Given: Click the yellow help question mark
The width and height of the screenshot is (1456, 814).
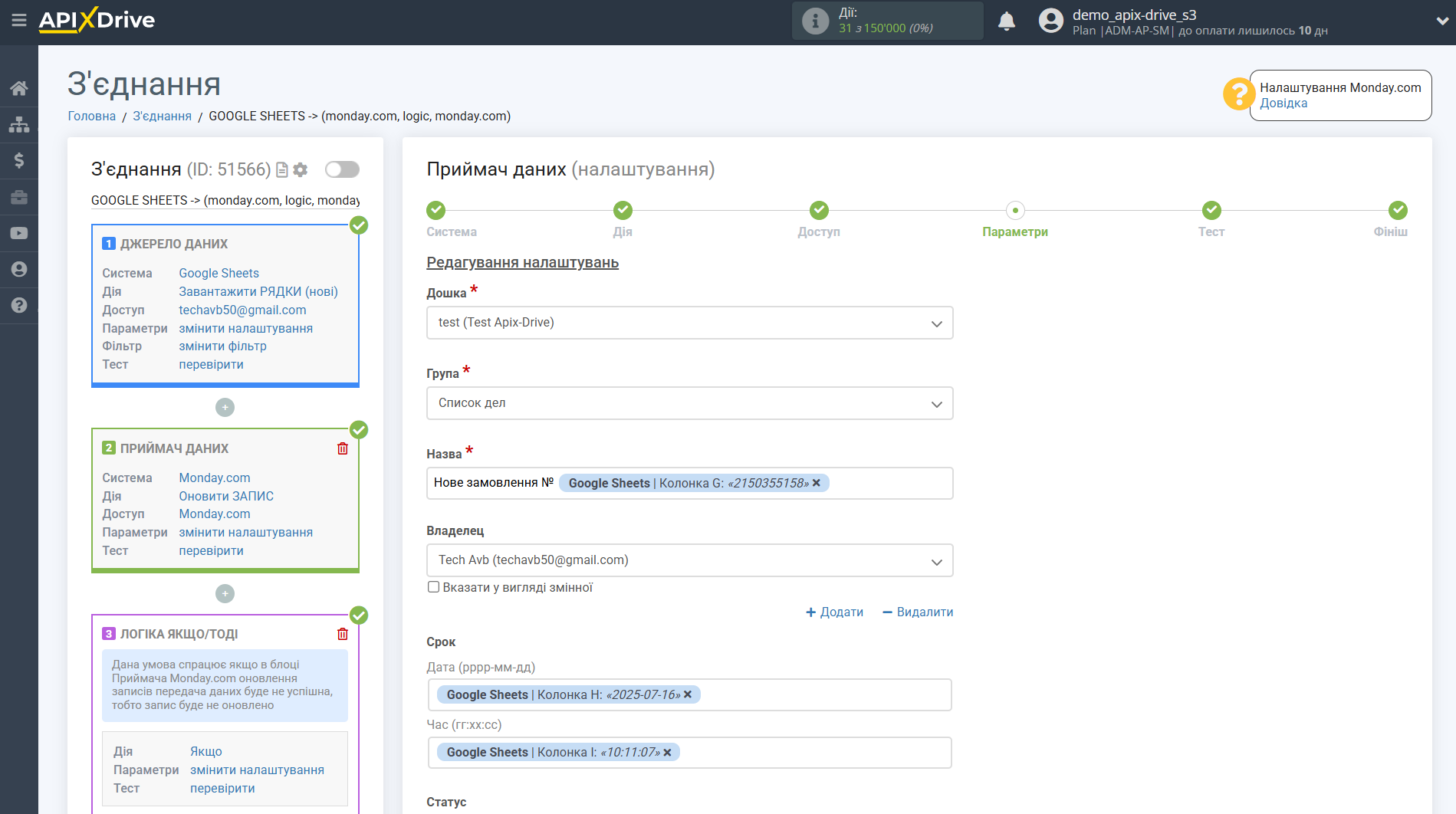Looking at the screenshot, I should (x=1238, y=94).
